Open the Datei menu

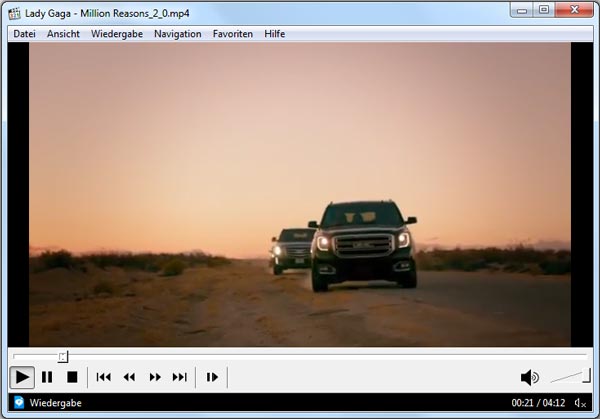coord(24,34)
